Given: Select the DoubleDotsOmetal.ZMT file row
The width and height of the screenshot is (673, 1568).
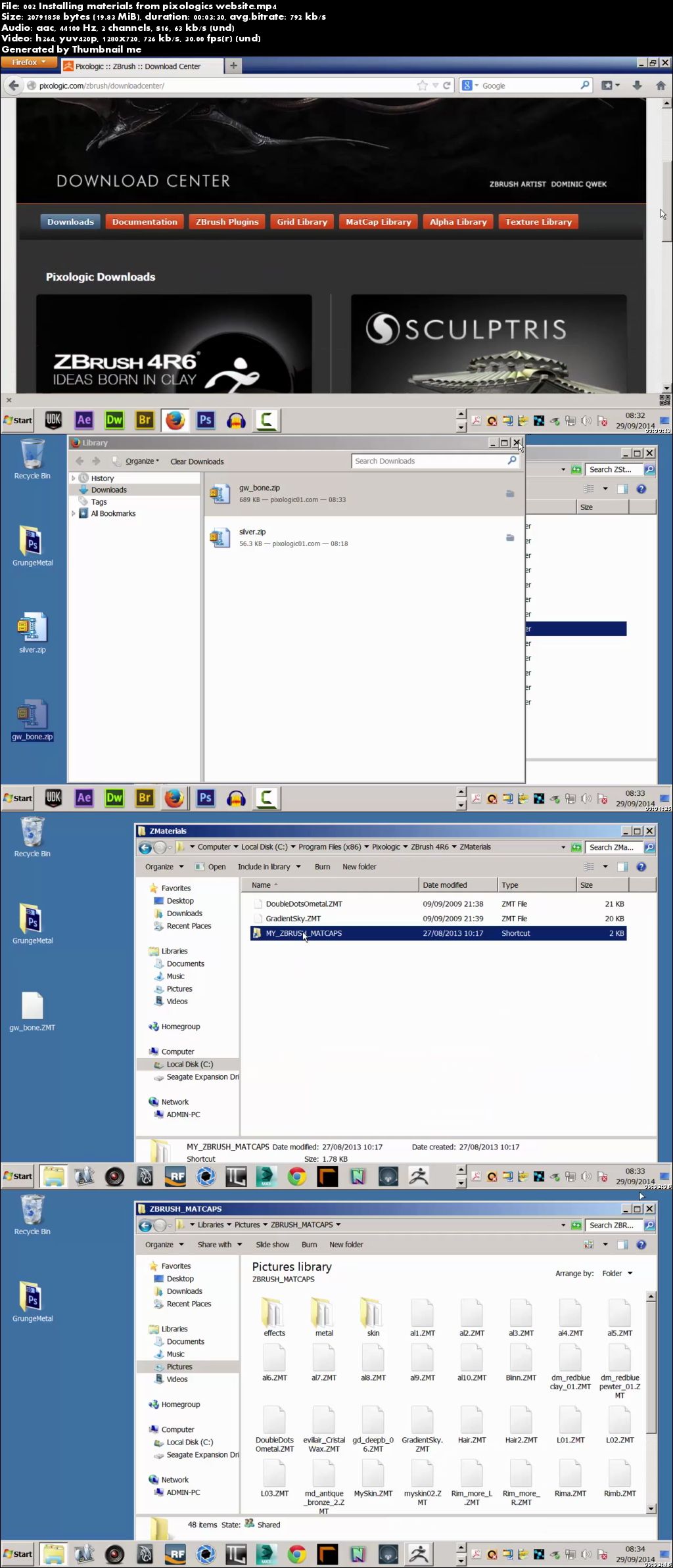Looking at the screenshot, I should pyautogui.click(x=438, y=904).
